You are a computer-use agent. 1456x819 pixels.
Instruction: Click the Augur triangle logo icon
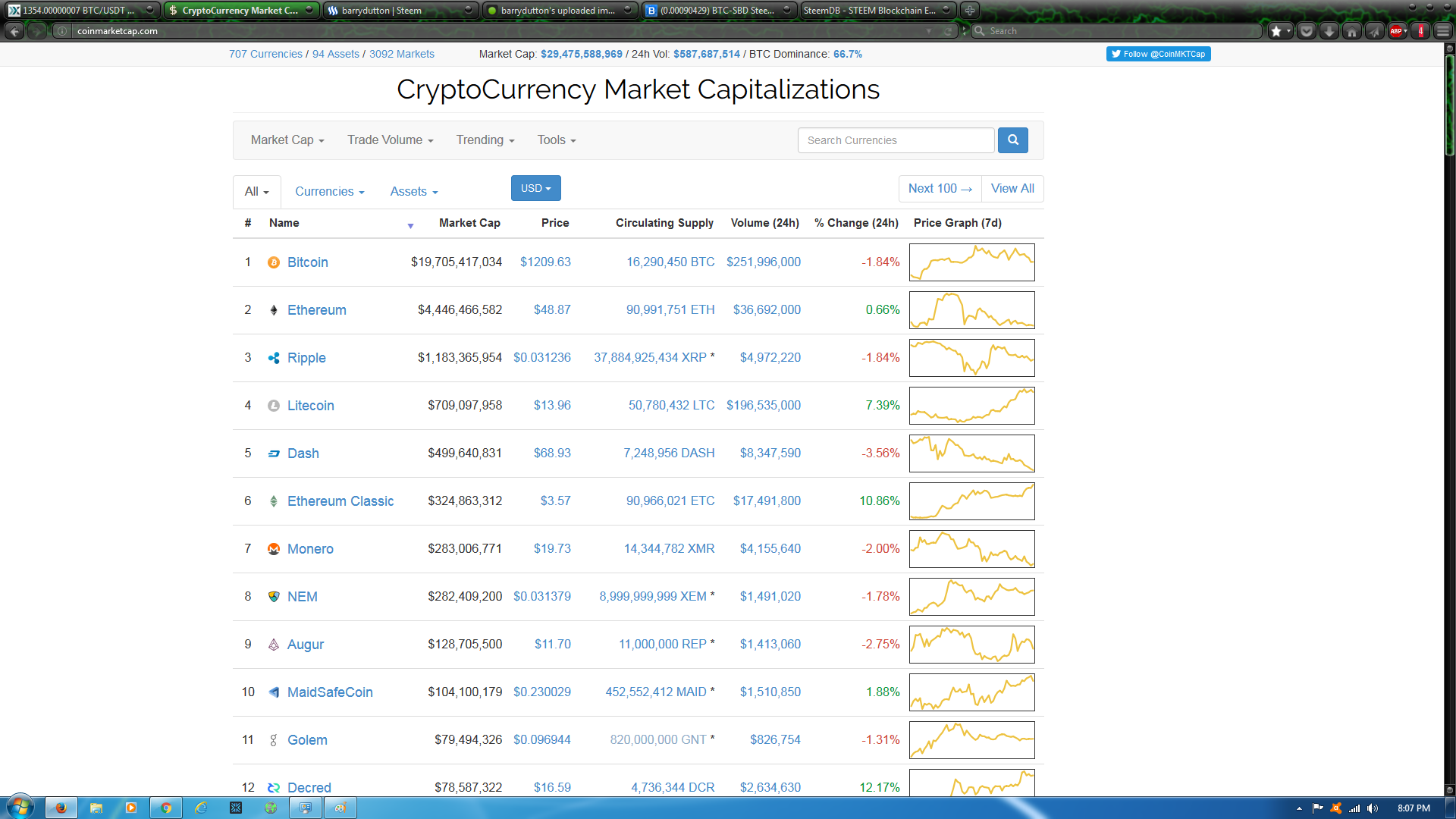[x=274, y=645]
